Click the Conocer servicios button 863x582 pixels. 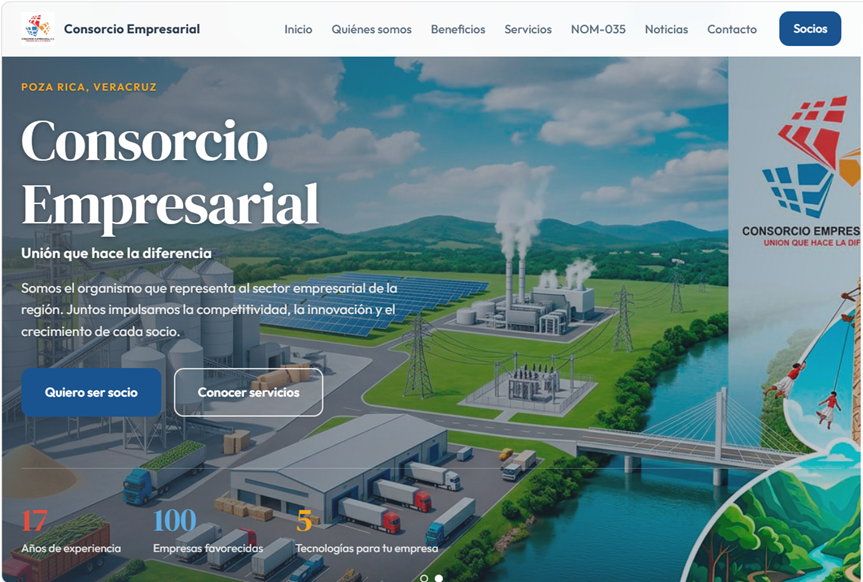pos(249,392)
